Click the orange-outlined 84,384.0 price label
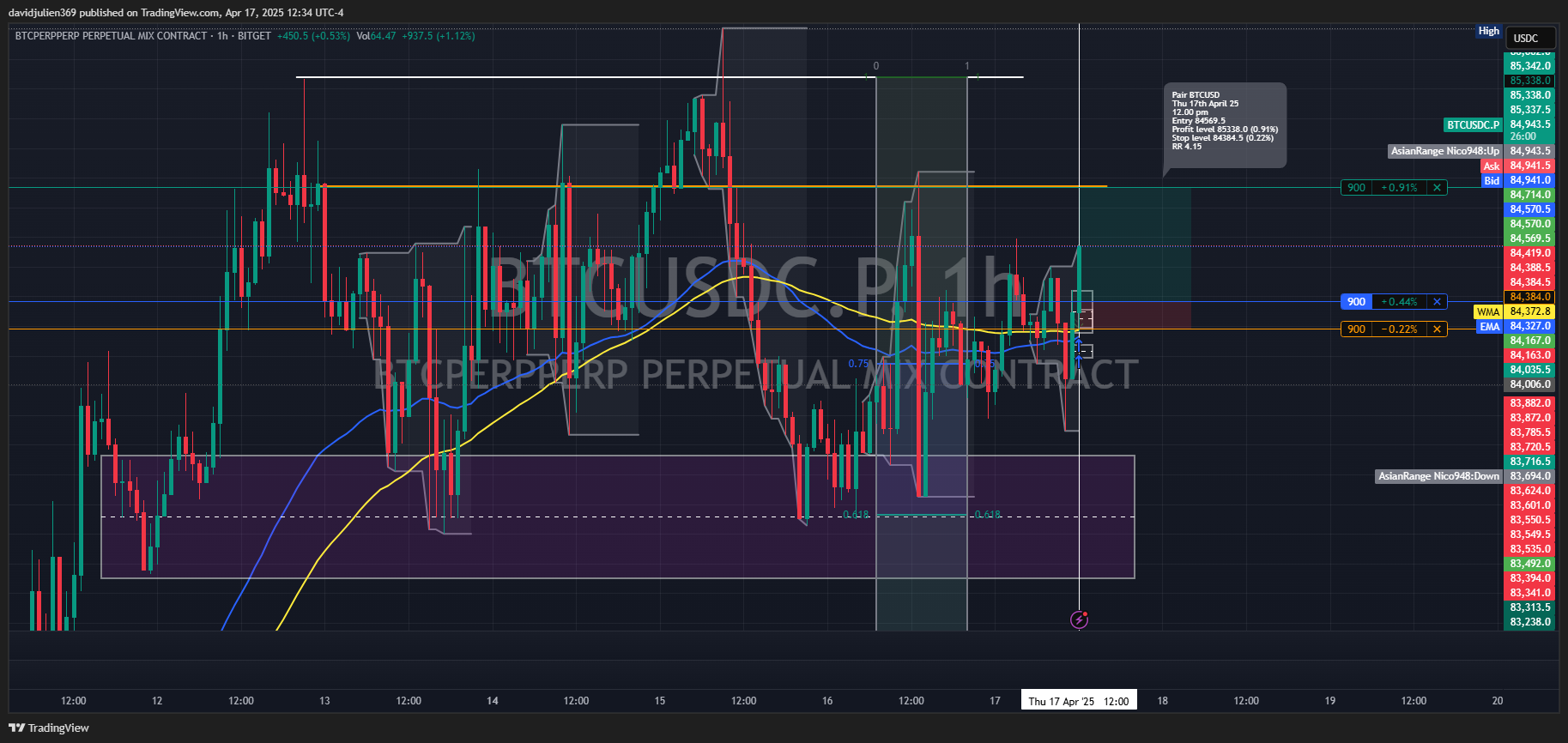 click(x=1530, y=297)
